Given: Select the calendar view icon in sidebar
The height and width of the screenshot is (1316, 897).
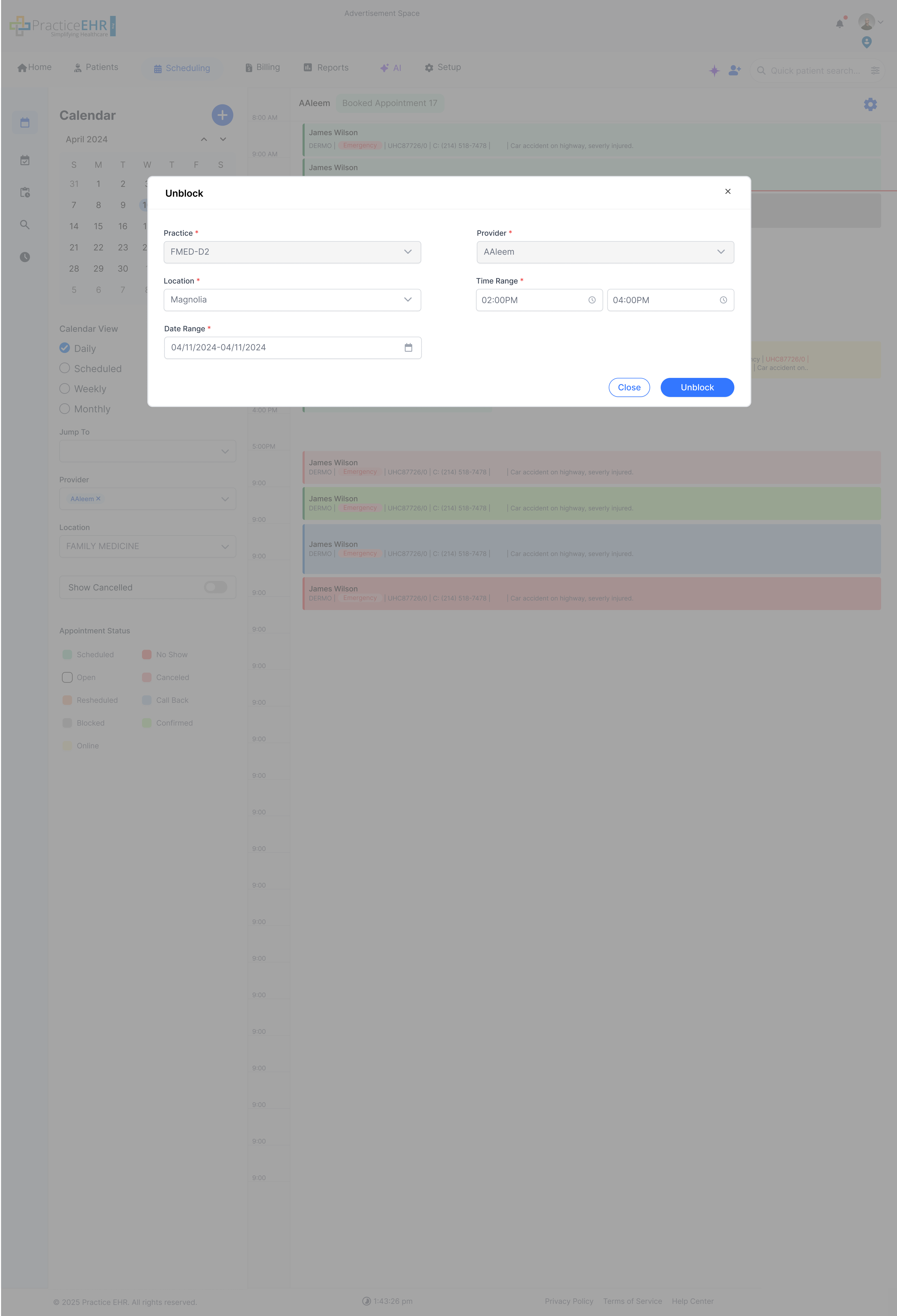Looking at the screenshot, I should (x=25, y=122).
